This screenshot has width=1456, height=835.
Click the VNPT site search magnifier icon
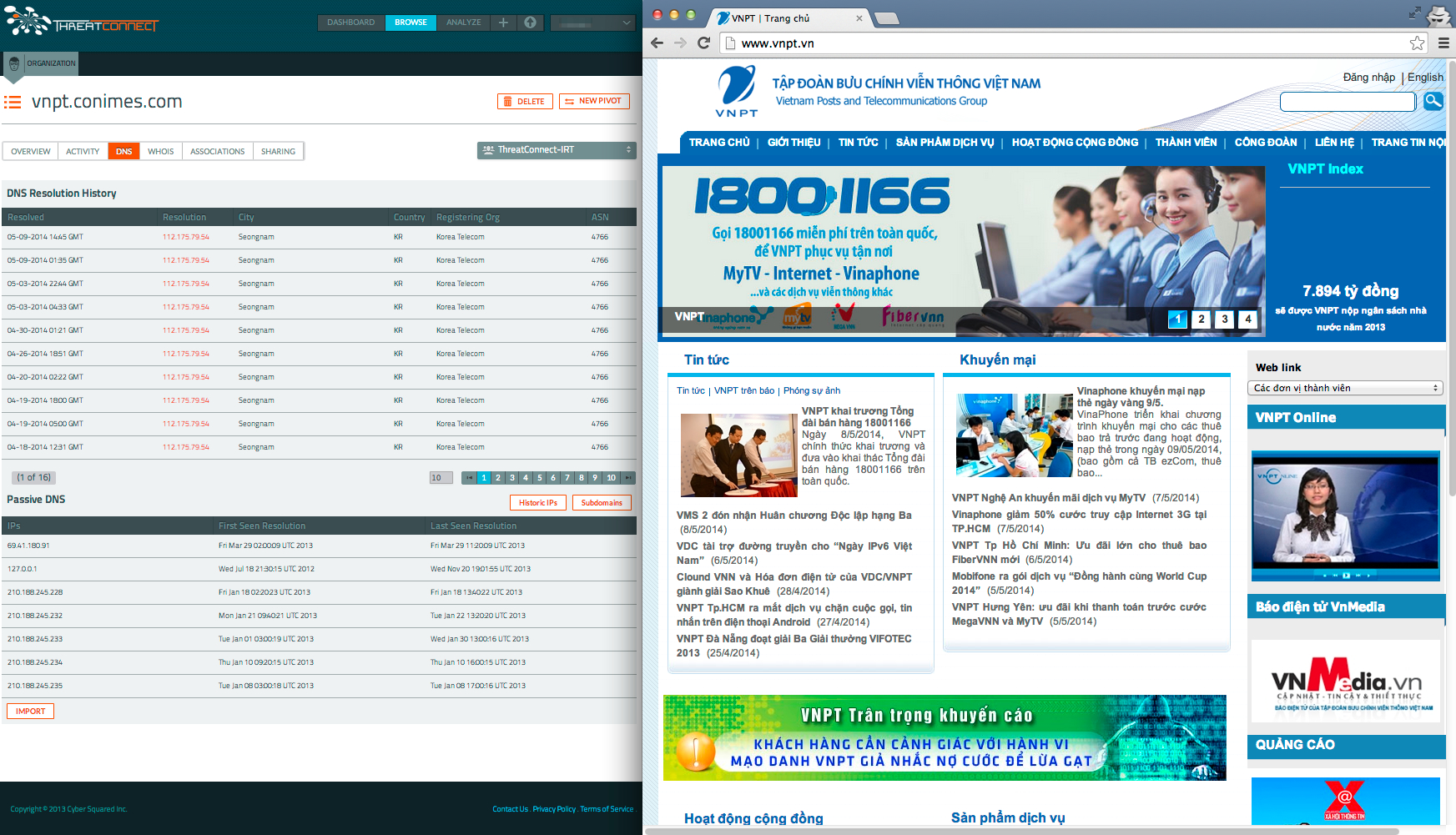pos(1433,101)
